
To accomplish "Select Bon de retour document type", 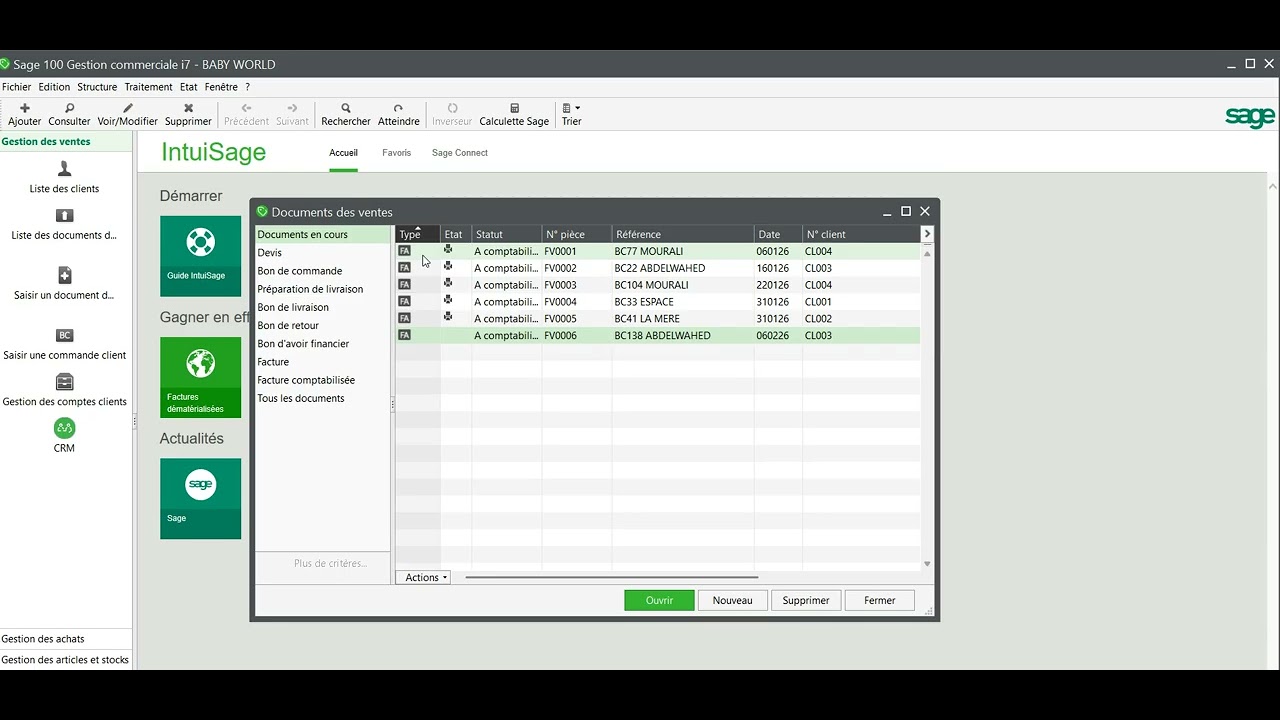I will click(x=288, y=325).
